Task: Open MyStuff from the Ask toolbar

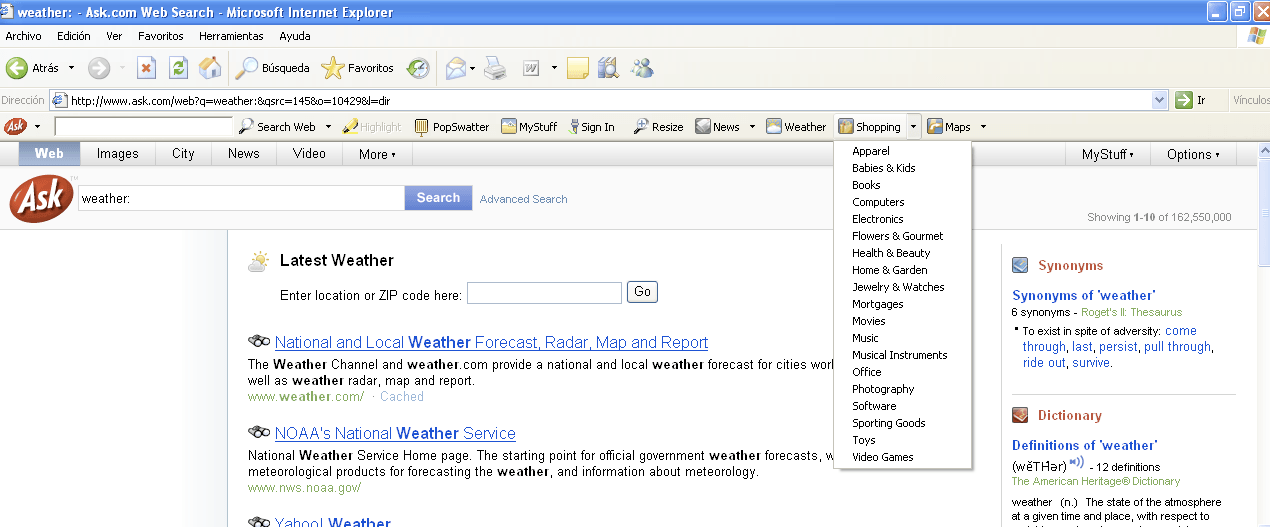Action: click(x=529, y=127)
